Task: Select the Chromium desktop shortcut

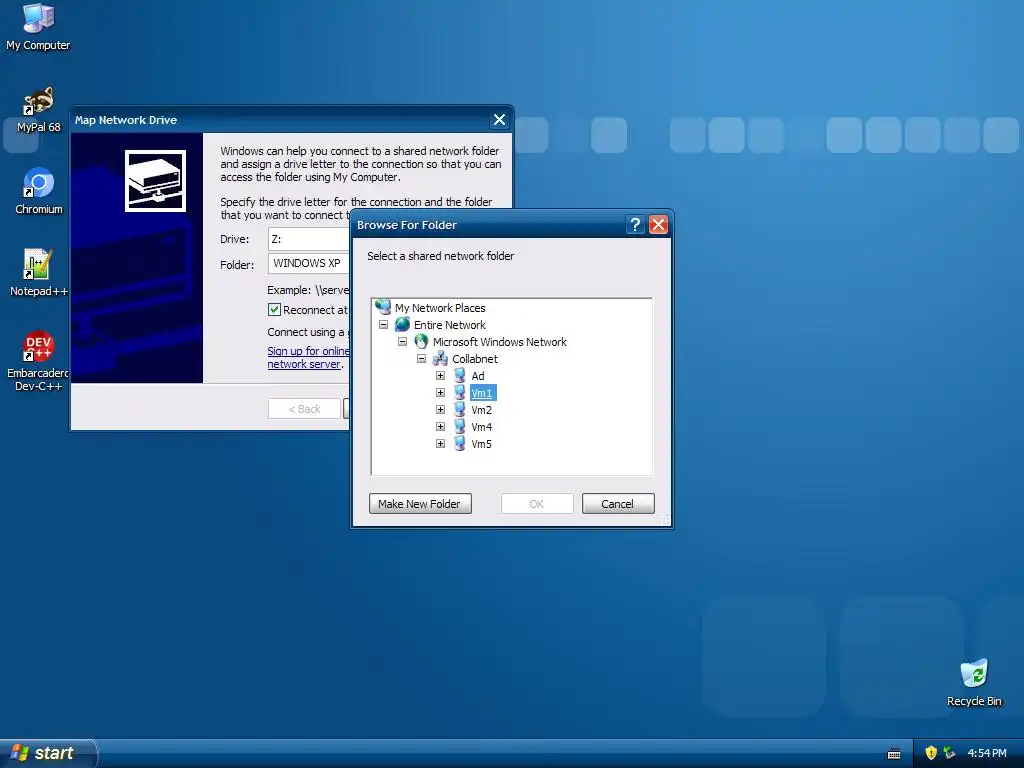Action: 39,191
